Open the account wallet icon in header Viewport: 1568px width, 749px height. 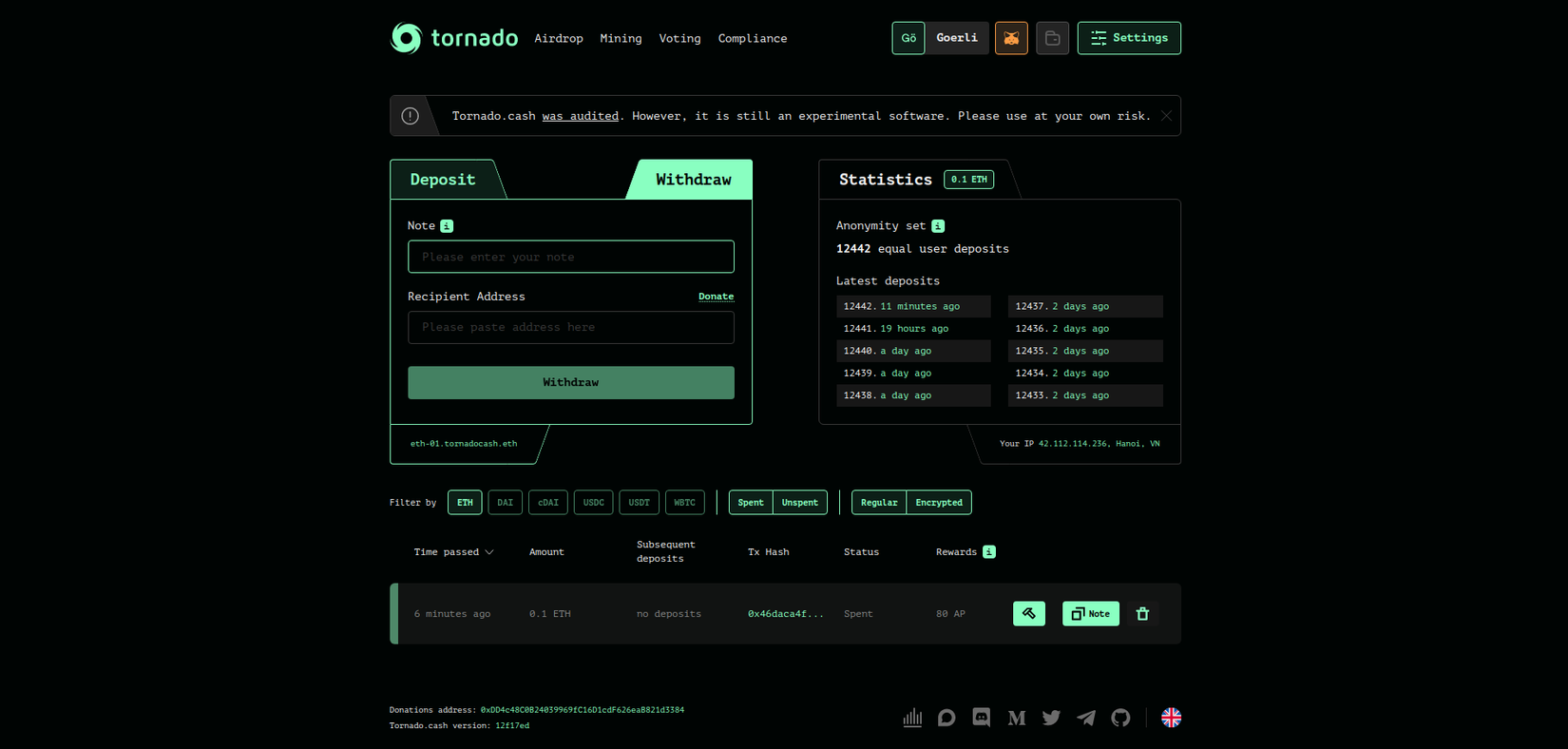(x=1052, y=38)
